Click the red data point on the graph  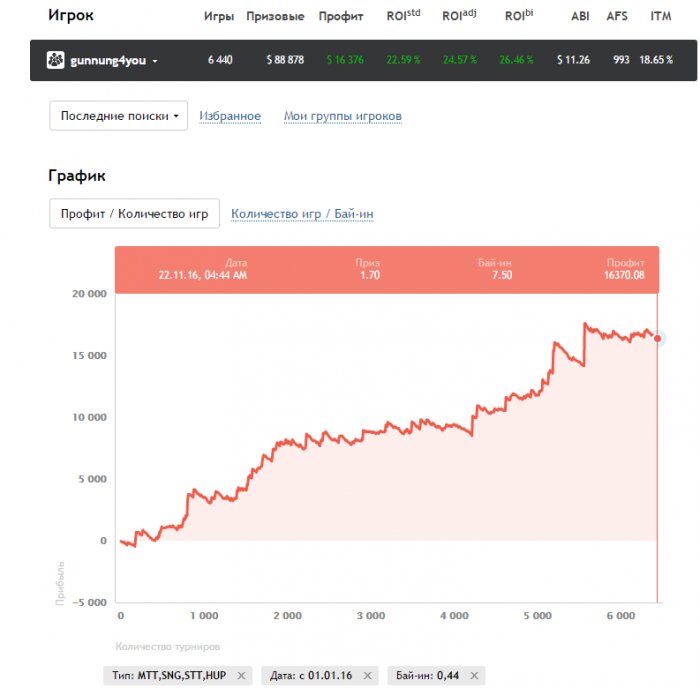[x=657, y=339]
